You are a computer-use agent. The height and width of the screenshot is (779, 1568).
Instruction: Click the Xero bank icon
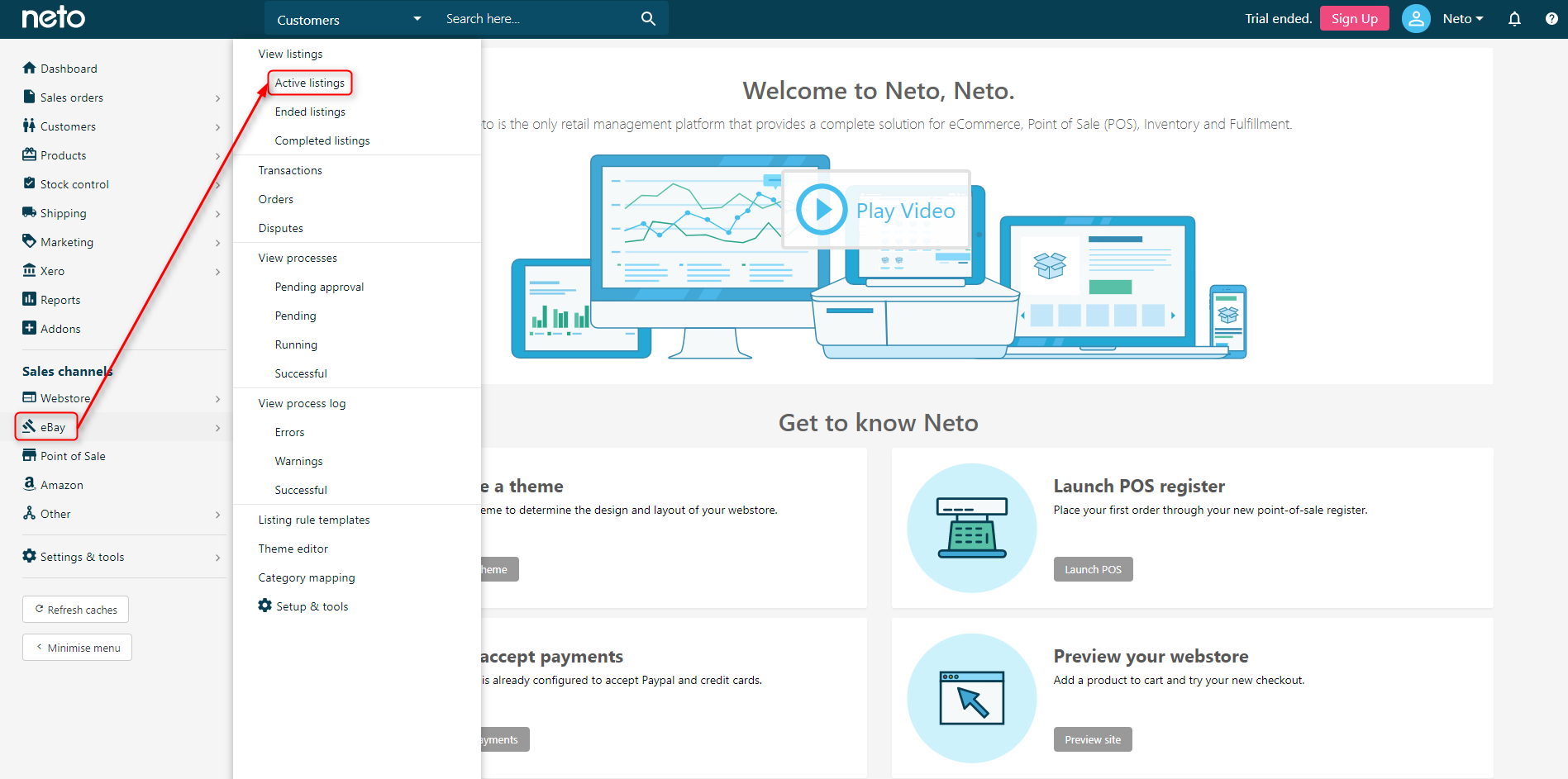click(x=30, y=270)
